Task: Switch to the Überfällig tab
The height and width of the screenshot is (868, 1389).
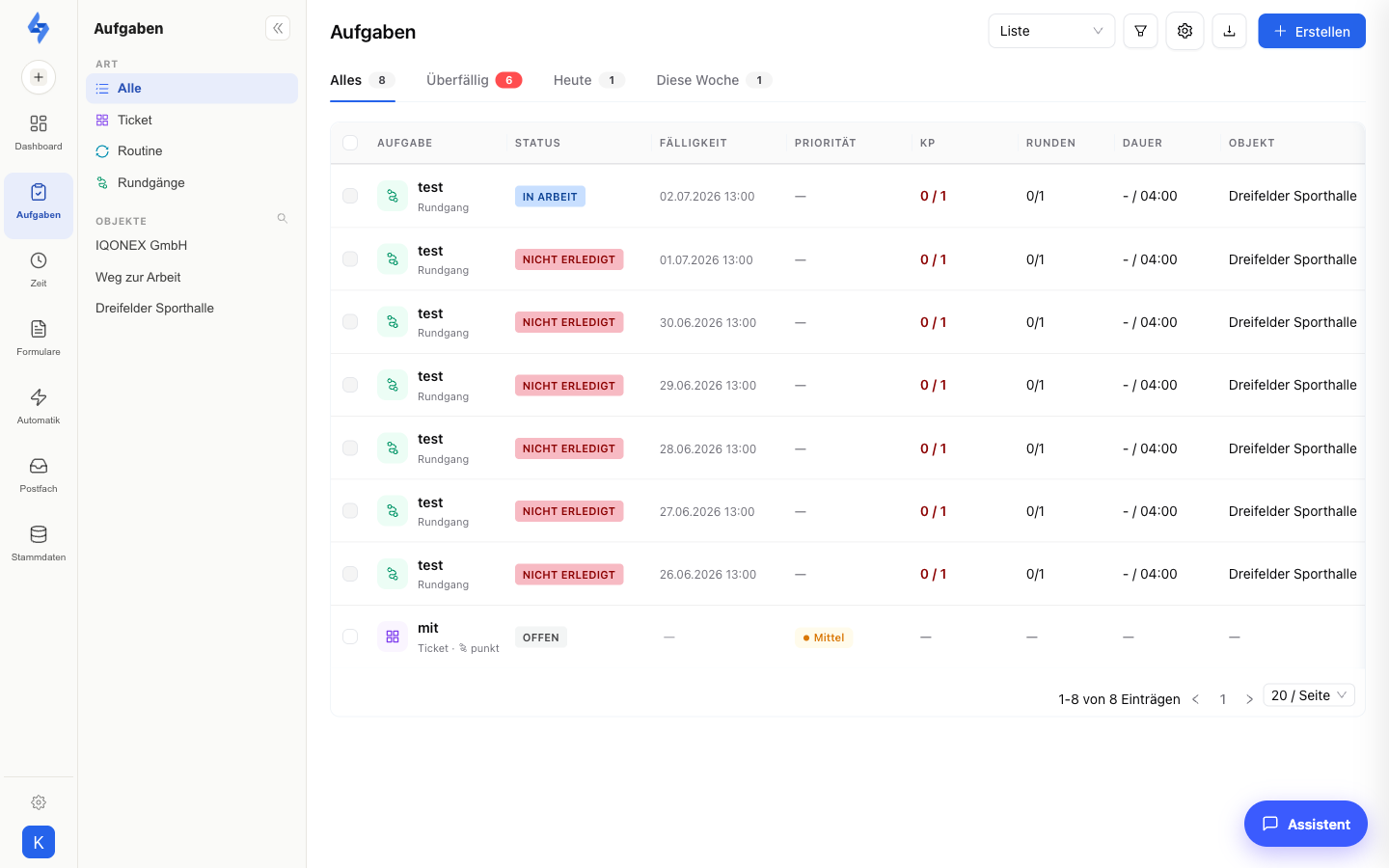Action: pos(475,80)
